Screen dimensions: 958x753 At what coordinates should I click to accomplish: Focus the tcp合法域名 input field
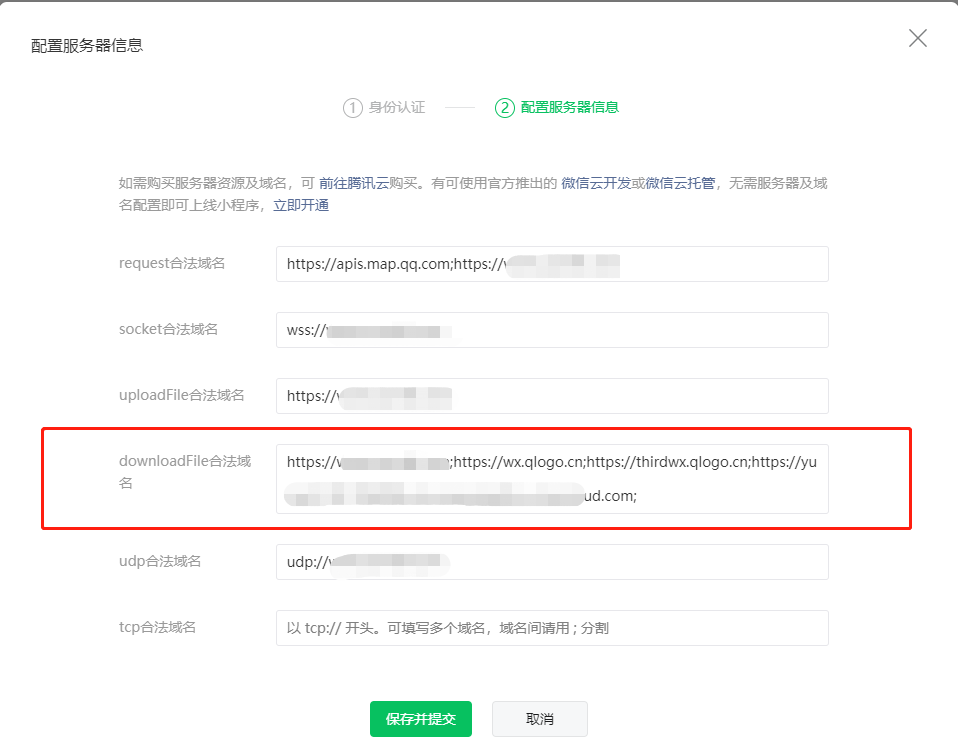(552, 628)
